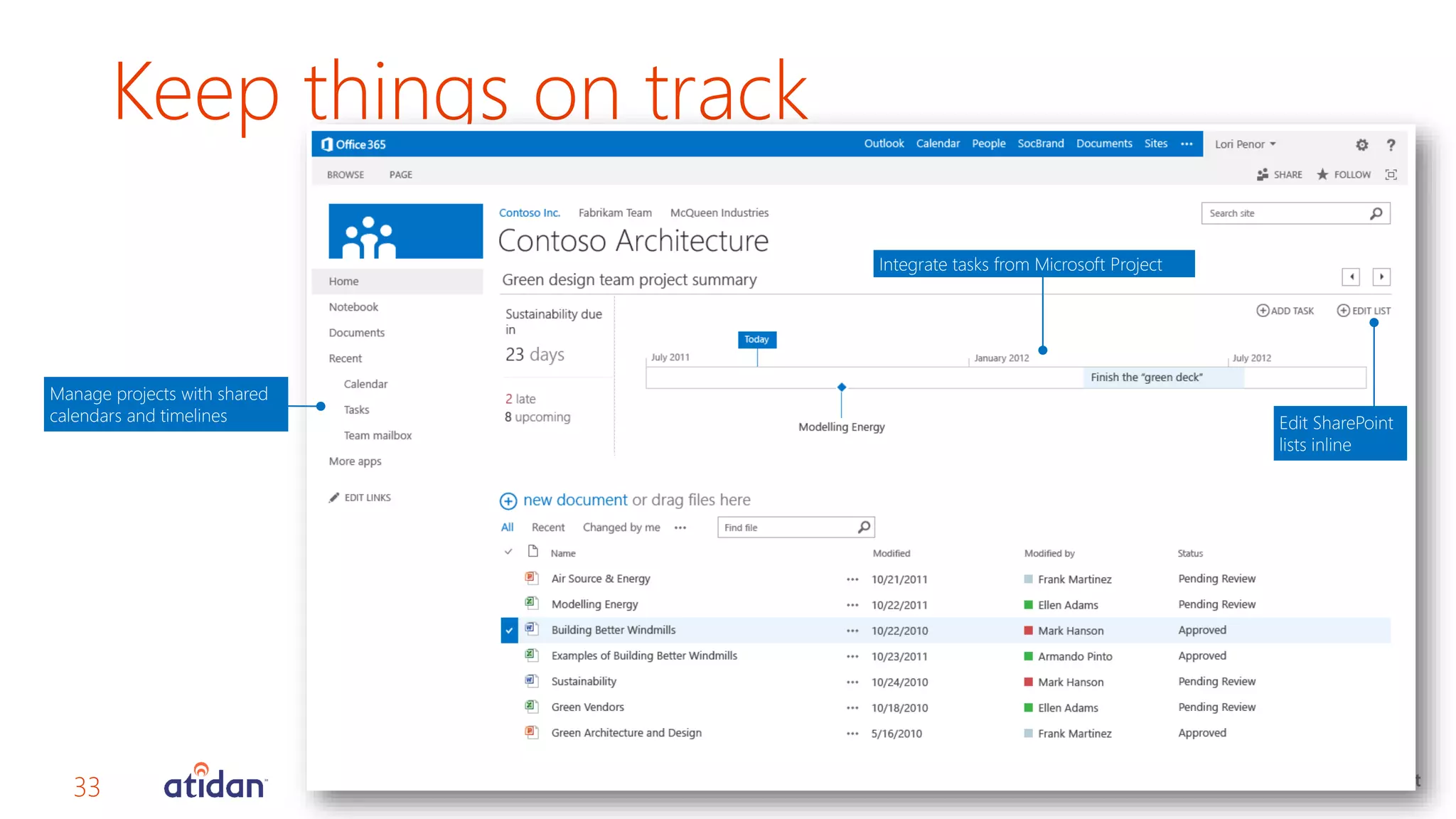
Task: Click the Share people icon
Action: (1263, 174)
